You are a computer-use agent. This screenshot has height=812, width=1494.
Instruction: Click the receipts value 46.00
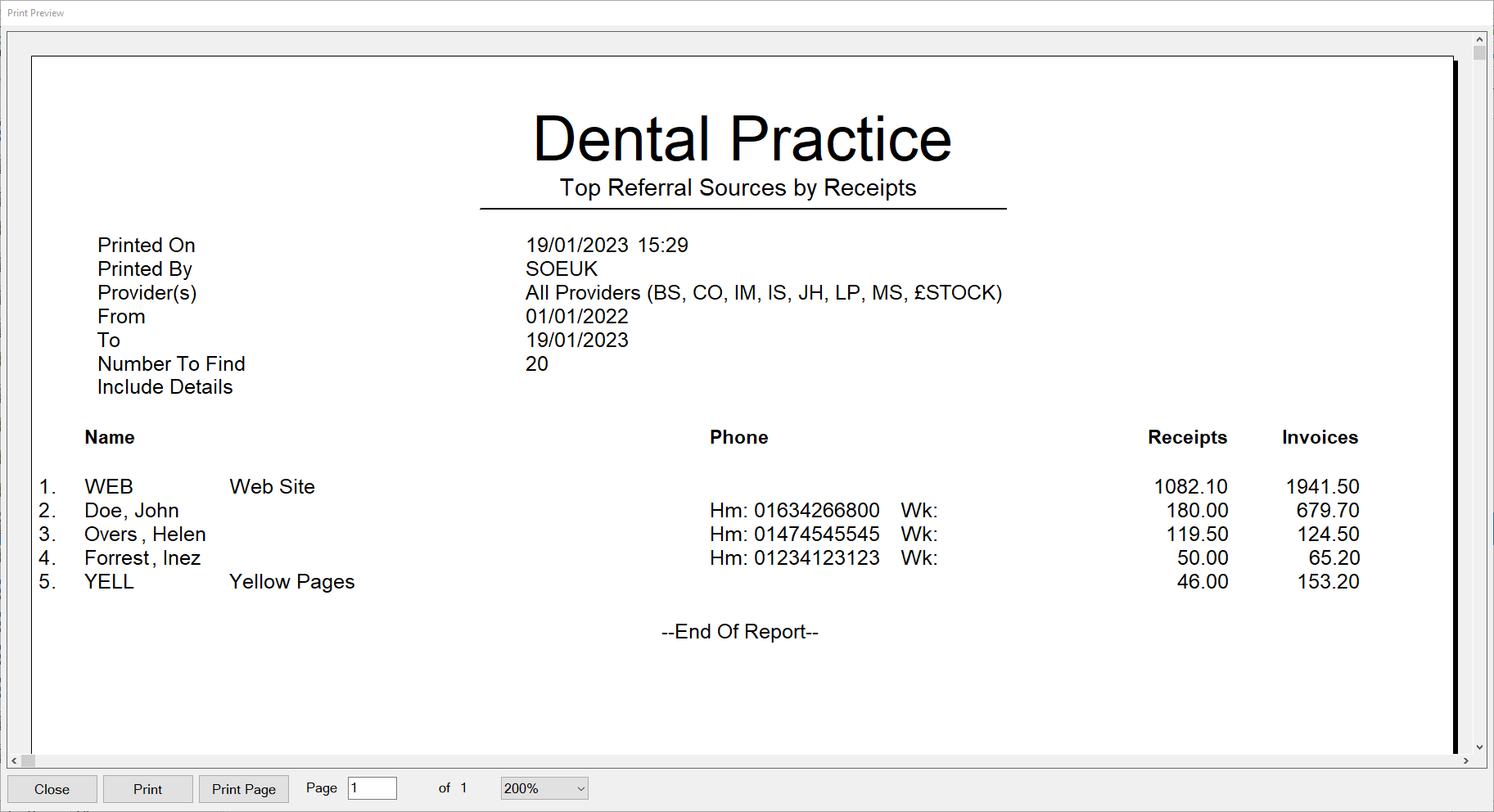1203,581
